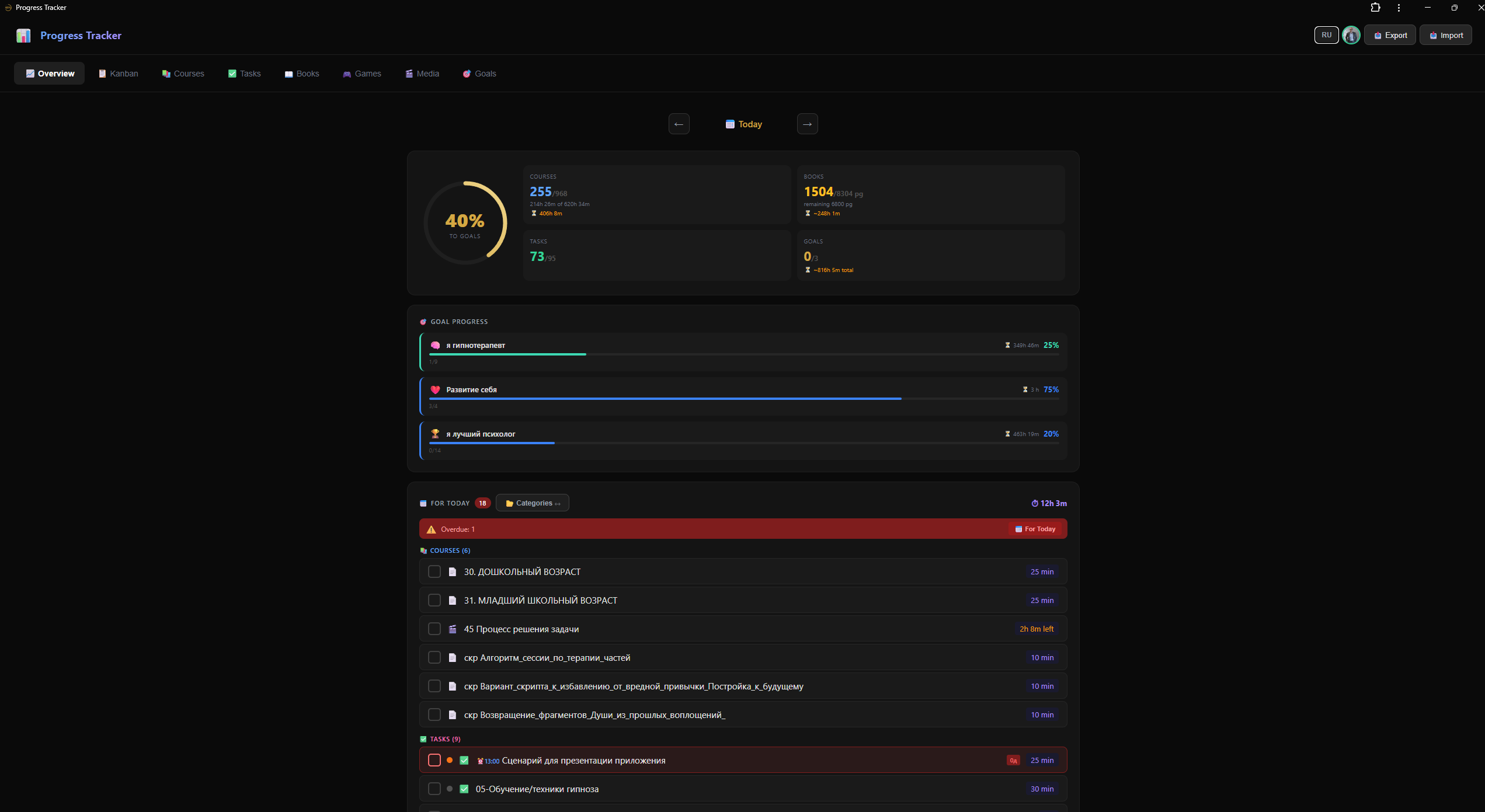Click the warning triangle in the Overdue banner
Viewport: 1485px width, 812px height.
tap(432, 529)
